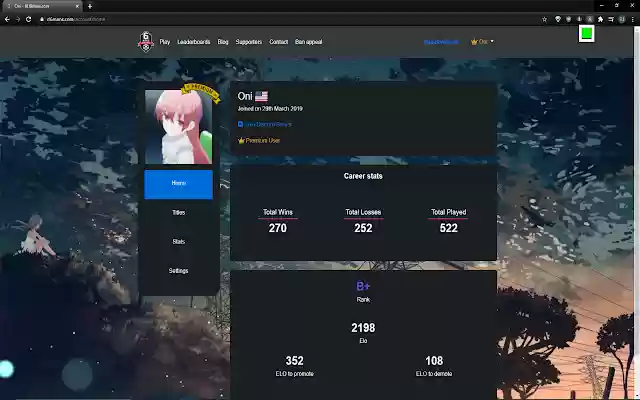The image size is (640, 400).
Task: Open the Settings sidebar tab
Action: click(178, 271)
